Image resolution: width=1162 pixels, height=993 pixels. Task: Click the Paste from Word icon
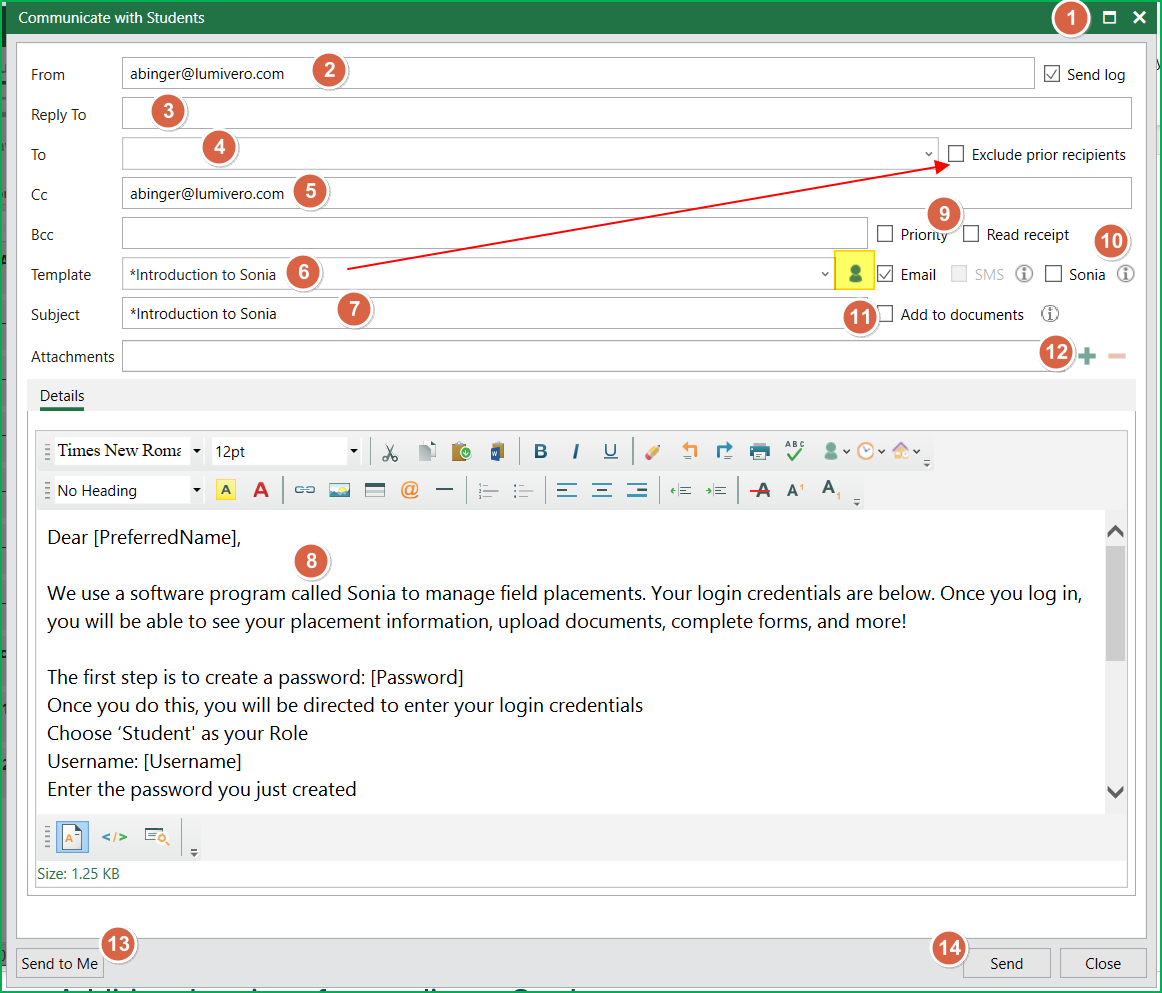point(497,451)
